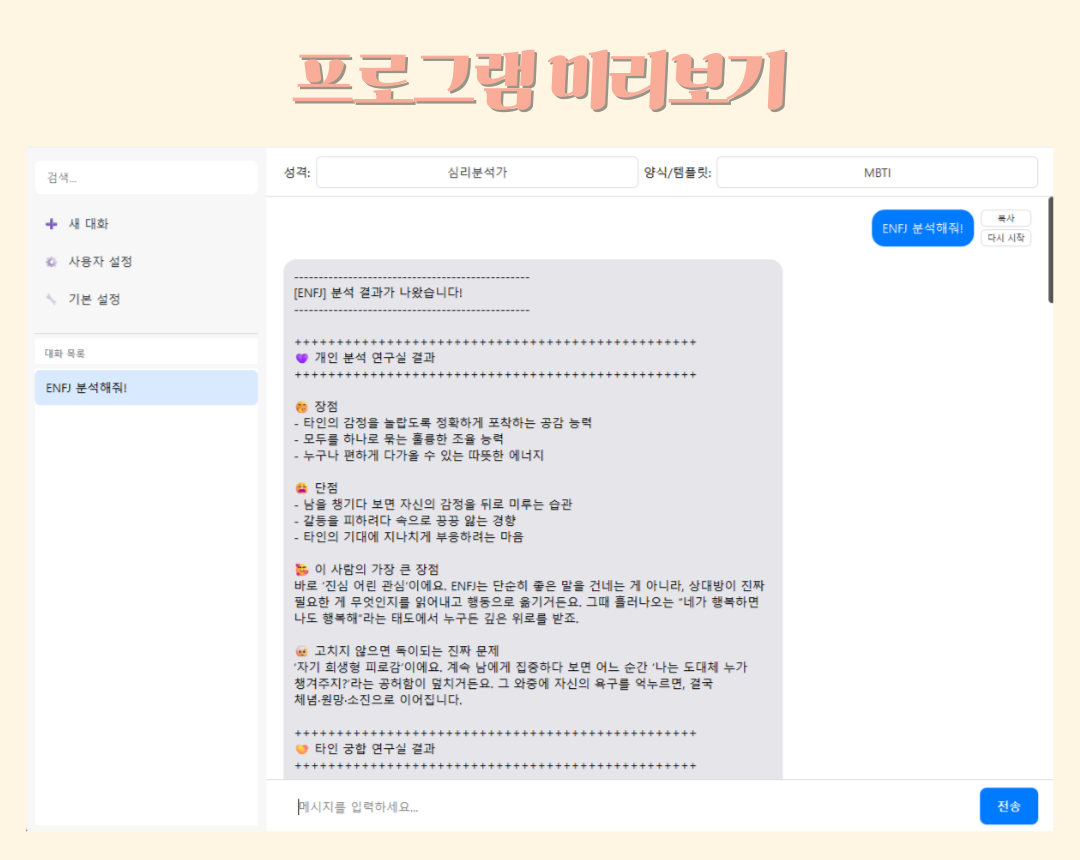Select 'ENFJ 분석해줘!' from the 대화 목록 list
Viewport: 1080px width, 860px height.
point(146,387)
